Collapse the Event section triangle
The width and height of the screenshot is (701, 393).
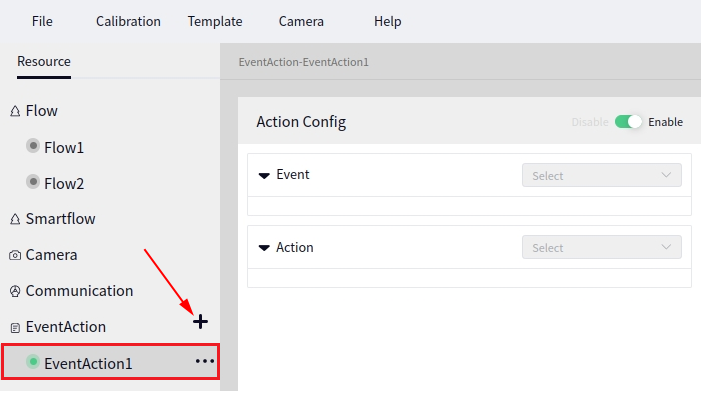tap(264, 176)
